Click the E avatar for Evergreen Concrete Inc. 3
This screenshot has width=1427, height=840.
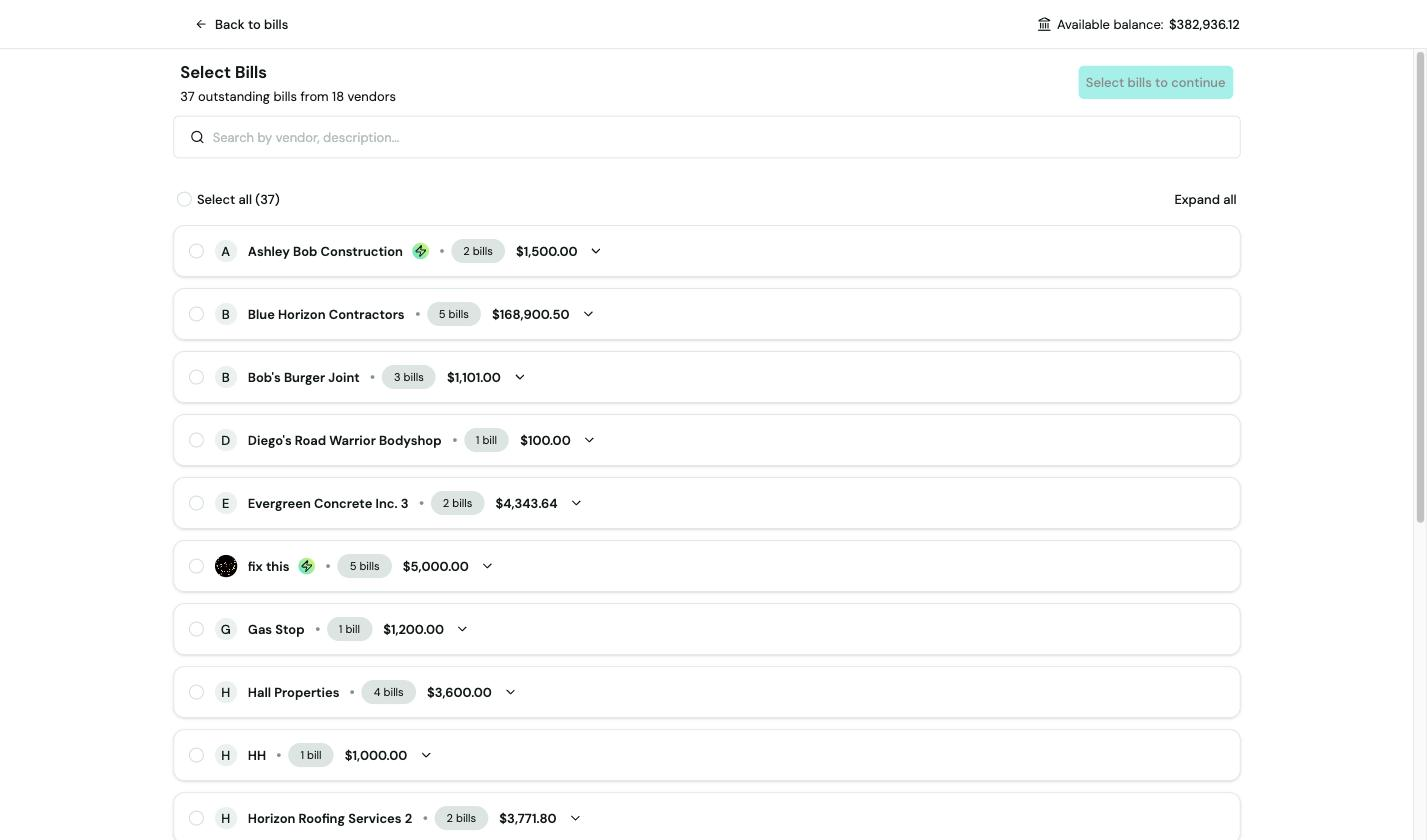click(x=226, y=503)
